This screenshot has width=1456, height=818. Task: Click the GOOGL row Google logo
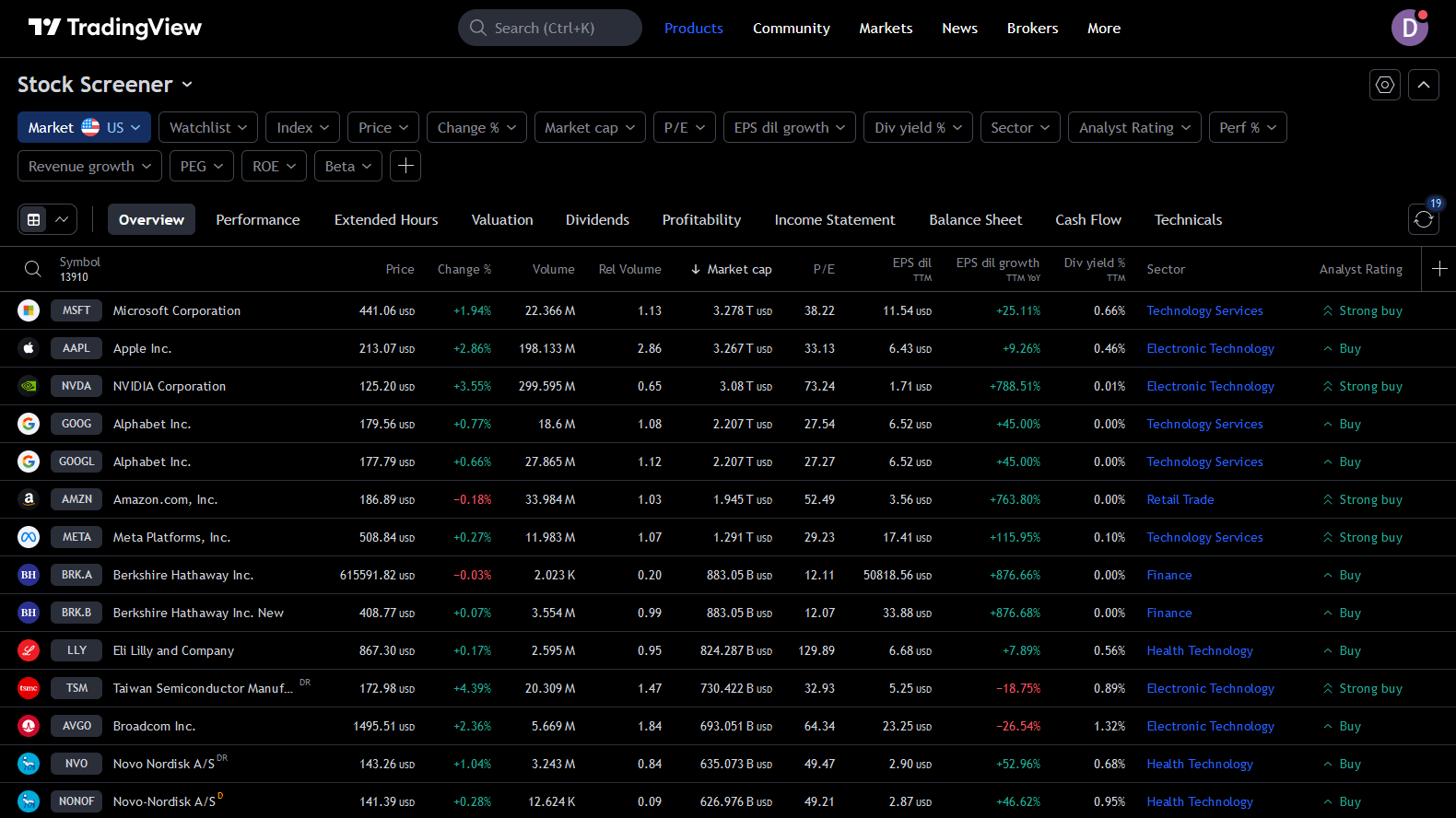(29, 462)
